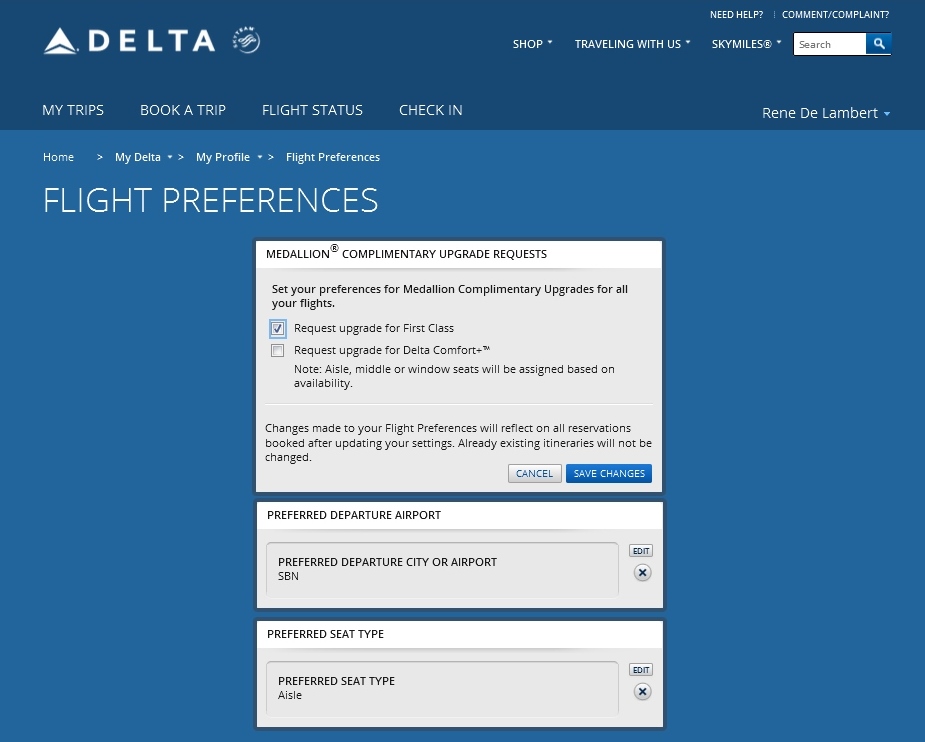This screenshot has width=925, height=742.
Task: Open the MY TRIPS section
Action: [72, 110]
